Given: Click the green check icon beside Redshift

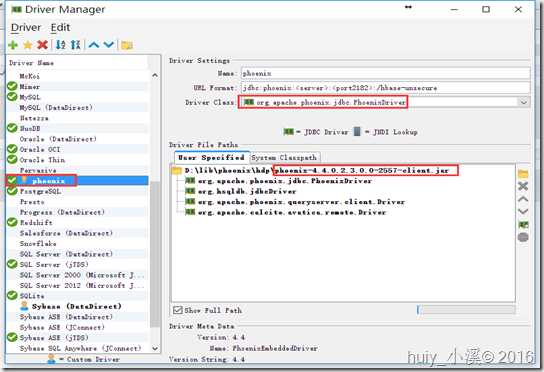Looking at the screenshot, I should (x=12, y=222).
